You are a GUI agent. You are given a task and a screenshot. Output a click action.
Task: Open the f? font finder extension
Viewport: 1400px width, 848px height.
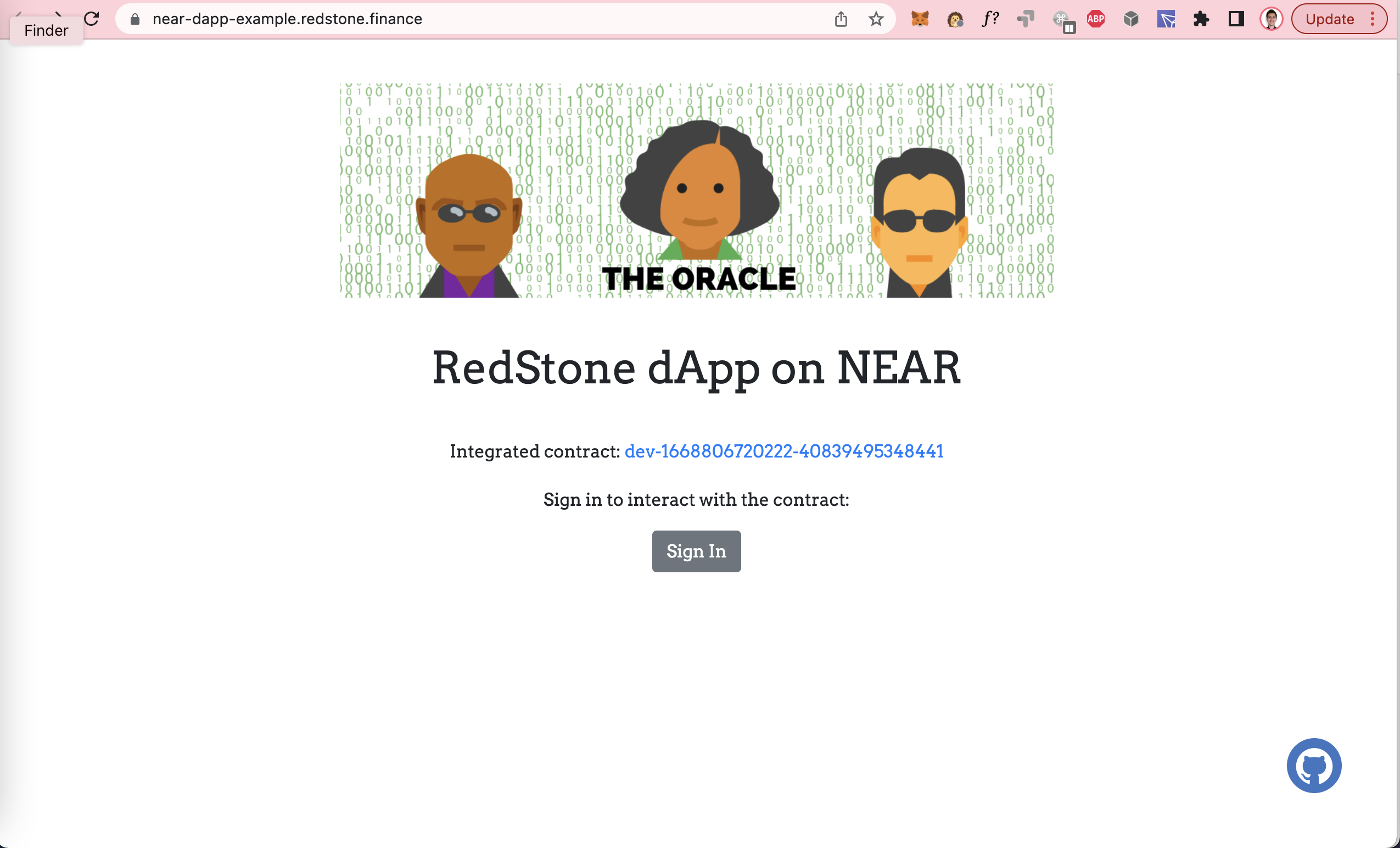[990, 19]
